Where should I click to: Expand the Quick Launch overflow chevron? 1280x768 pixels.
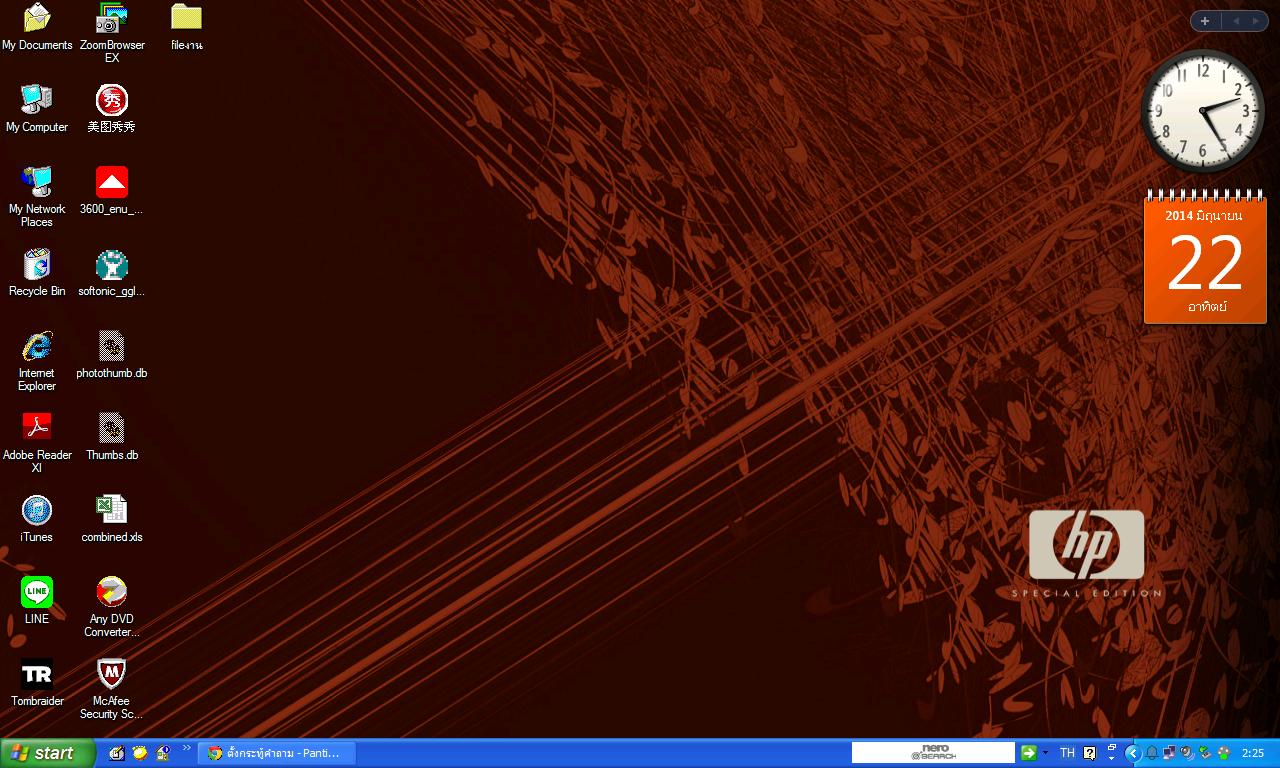tap(186, 748)
